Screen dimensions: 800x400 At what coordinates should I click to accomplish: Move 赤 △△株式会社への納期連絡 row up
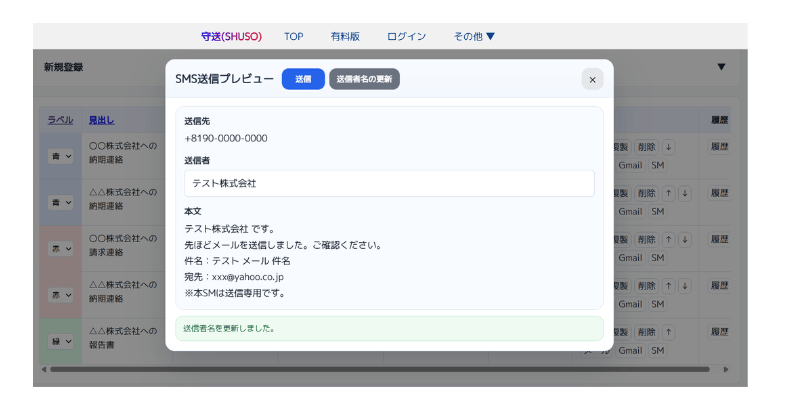click(x=668, y=286)
